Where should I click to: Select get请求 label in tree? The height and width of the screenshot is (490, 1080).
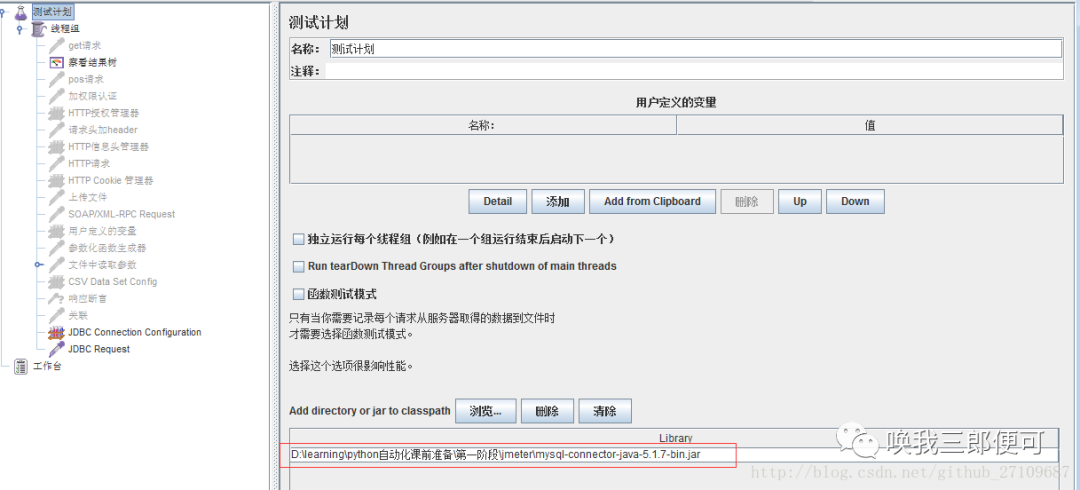(85, 45)
